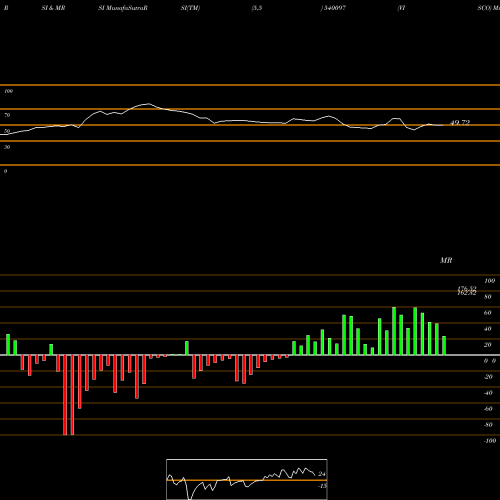Click the RSI axis label 100 on left
The width and height of the screenshot is (500, 500).
8,91
